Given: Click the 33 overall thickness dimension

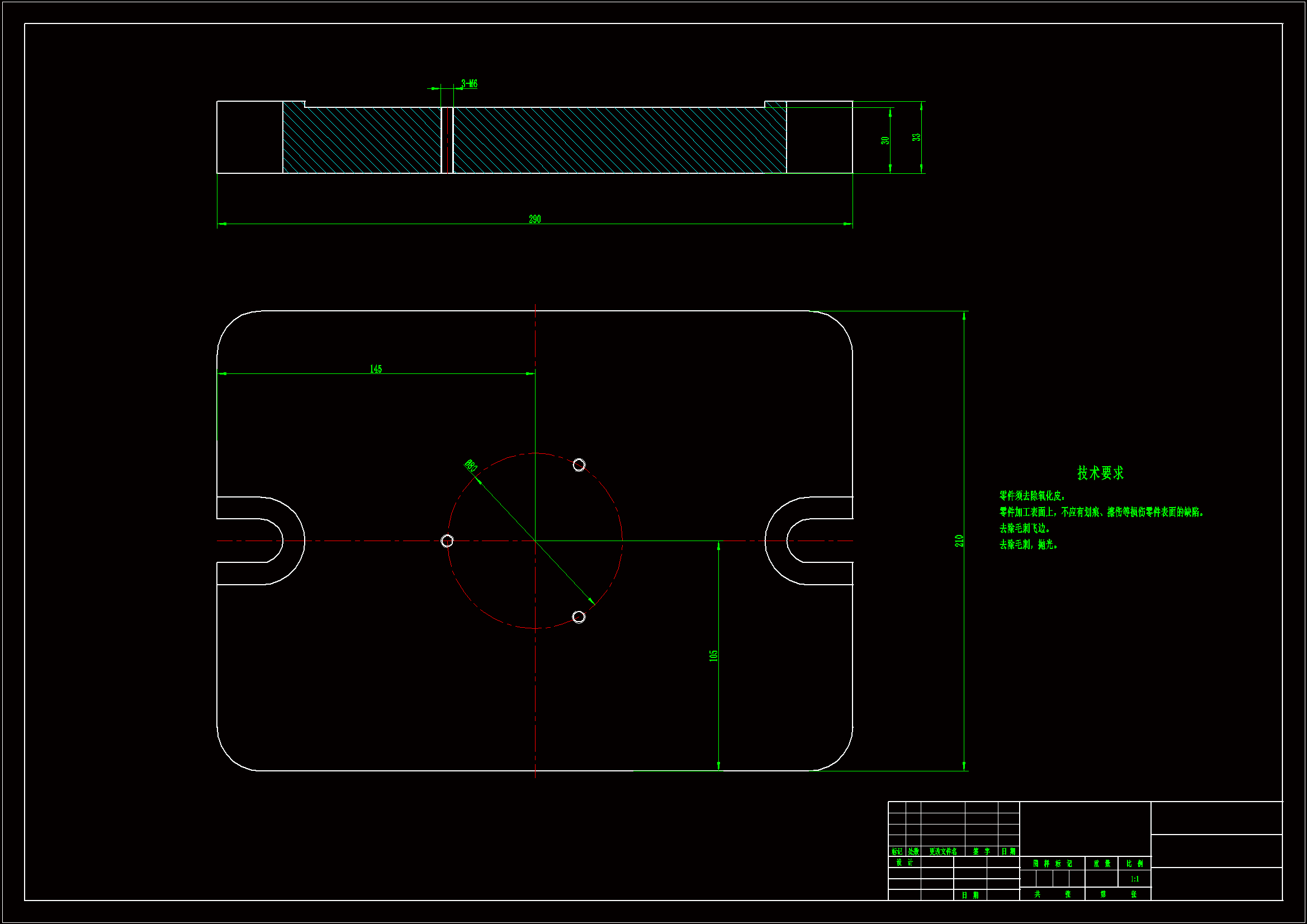Looking at the screenshot, I should point(916,137).
